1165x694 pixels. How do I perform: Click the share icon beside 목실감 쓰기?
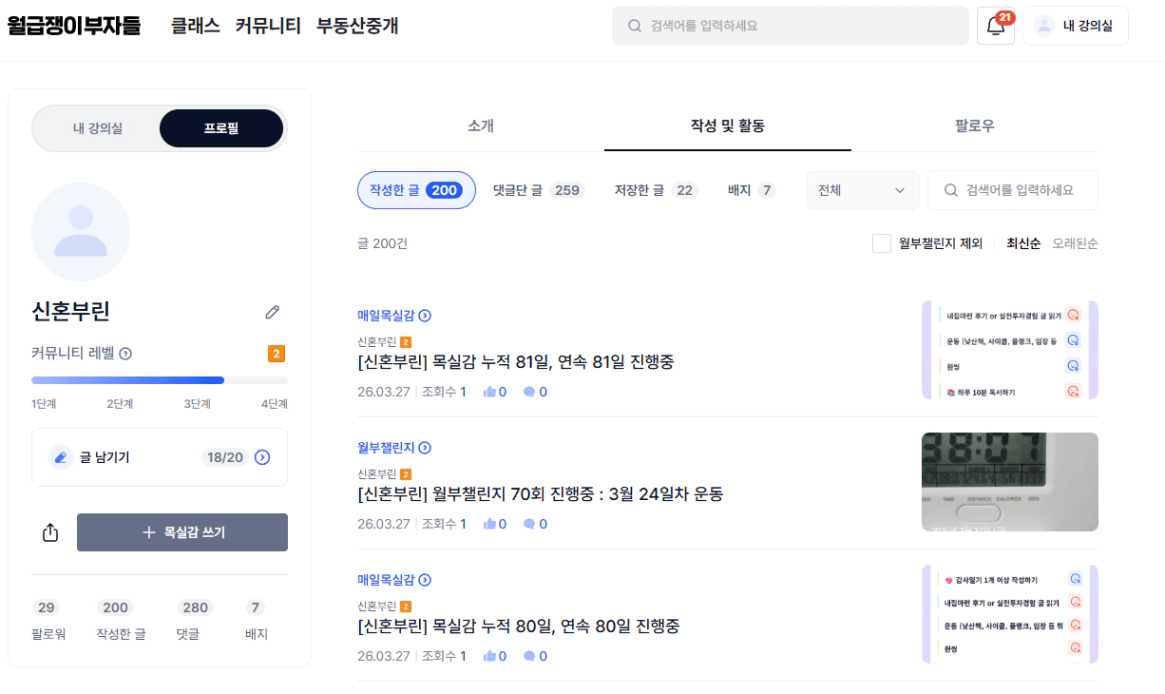click(51, 533)
